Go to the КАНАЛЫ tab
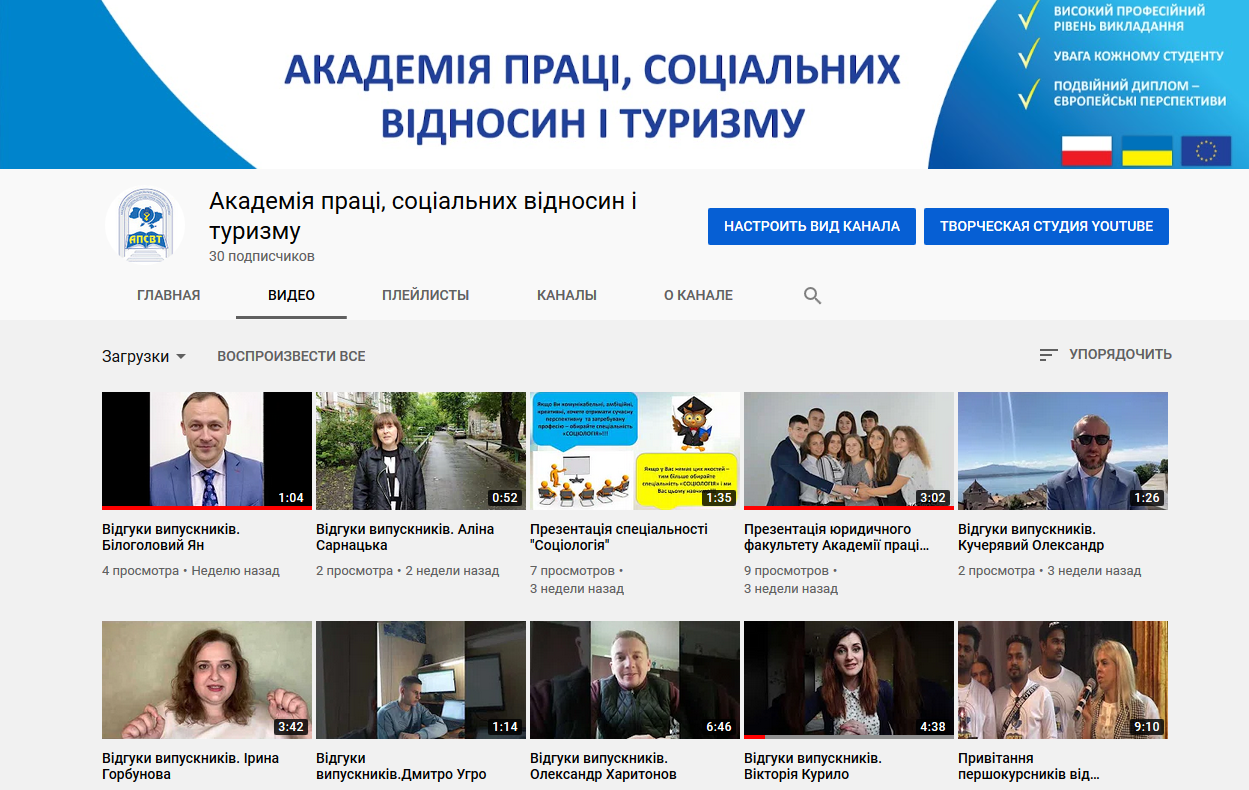This screenshot has width=1249, height=790. click(567, 295)
